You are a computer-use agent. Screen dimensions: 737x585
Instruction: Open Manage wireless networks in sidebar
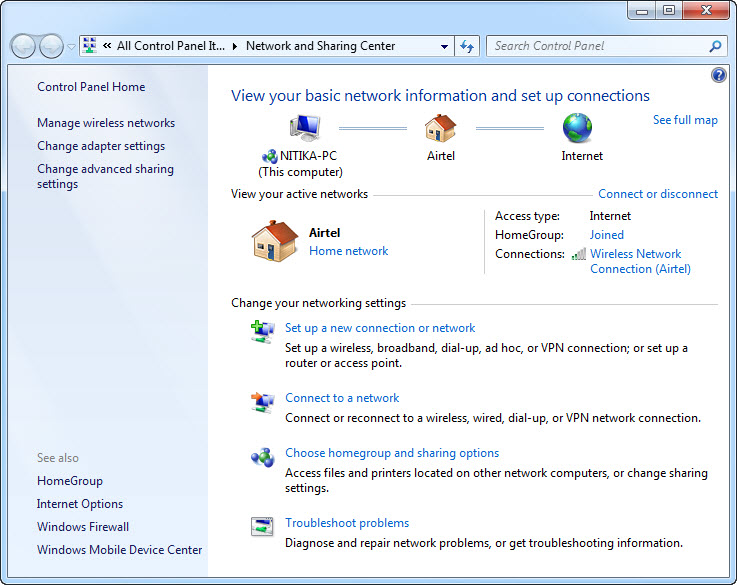[106, 123]
